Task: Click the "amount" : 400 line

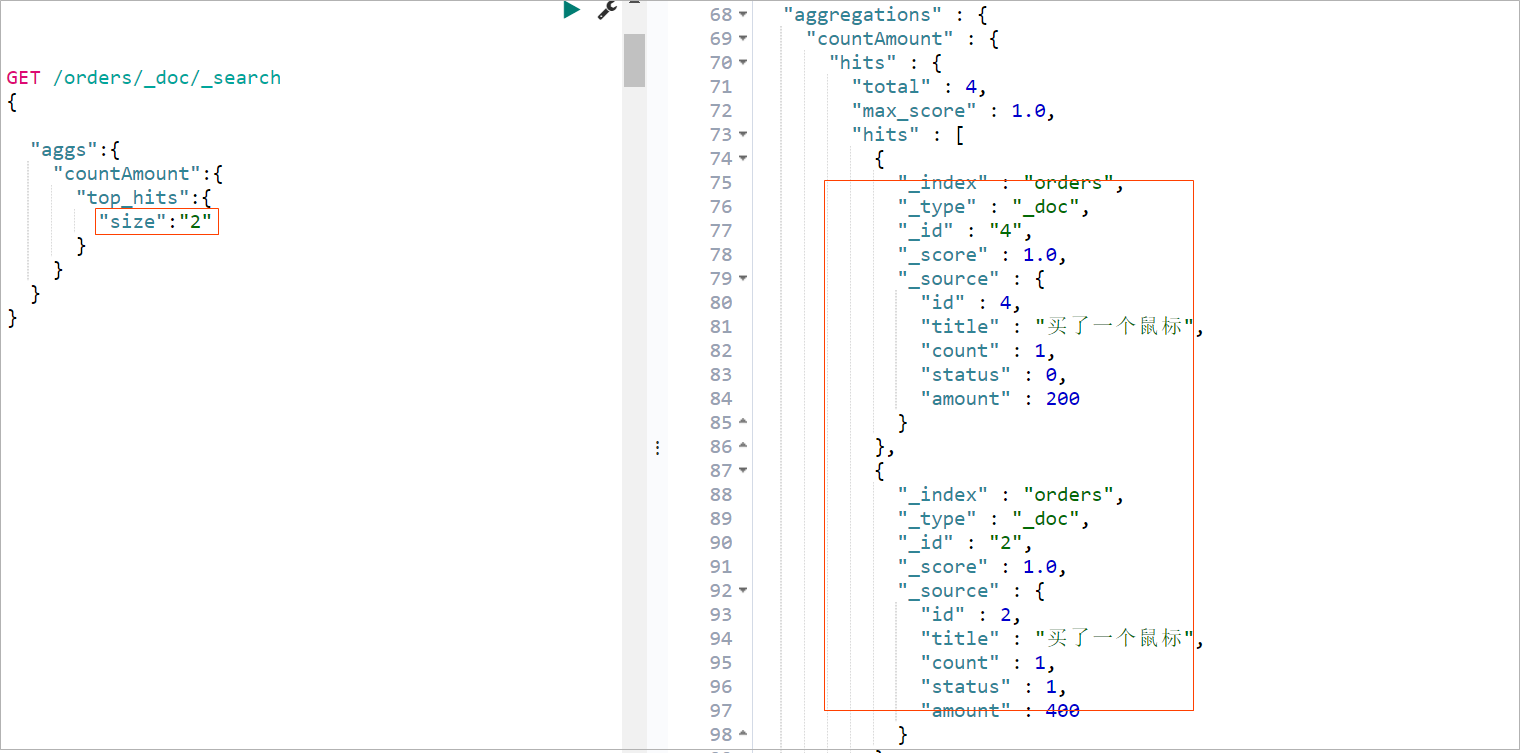Action: coord(1000,711)
